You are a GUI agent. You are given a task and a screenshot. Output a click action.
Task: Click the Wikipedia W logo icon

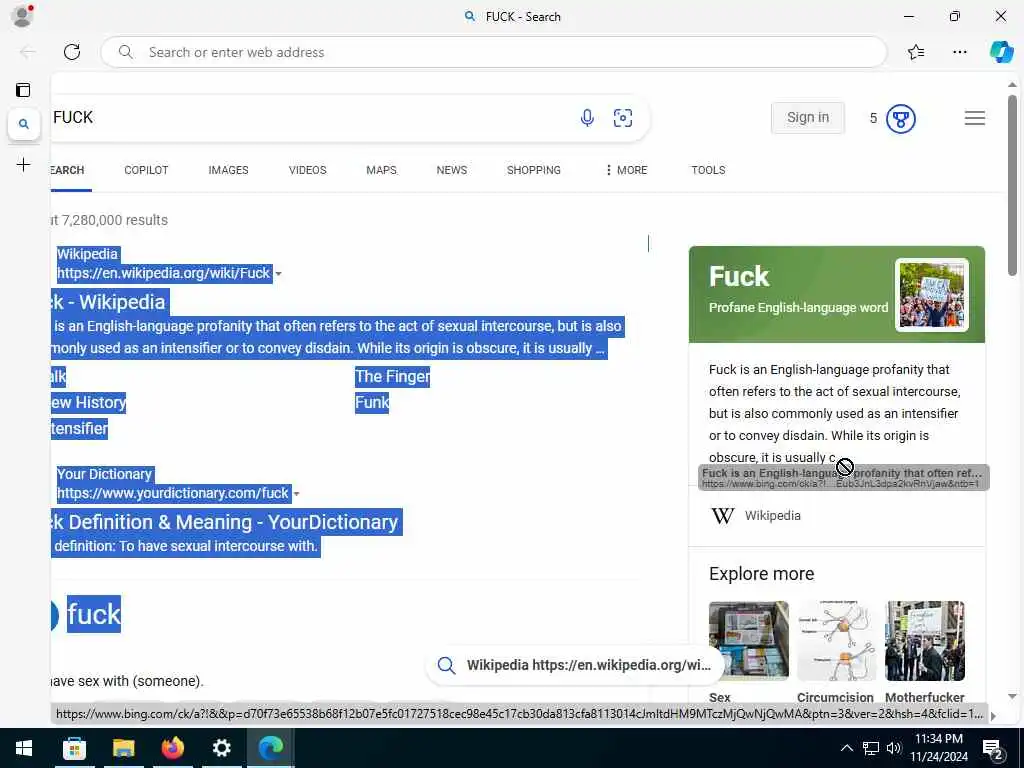coord(722,516)
